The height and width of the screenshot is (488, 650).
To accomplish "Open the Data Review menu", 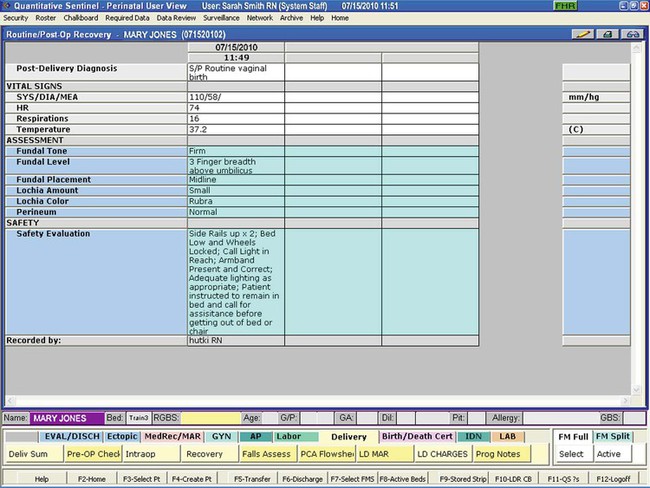I will pos(176,18).
